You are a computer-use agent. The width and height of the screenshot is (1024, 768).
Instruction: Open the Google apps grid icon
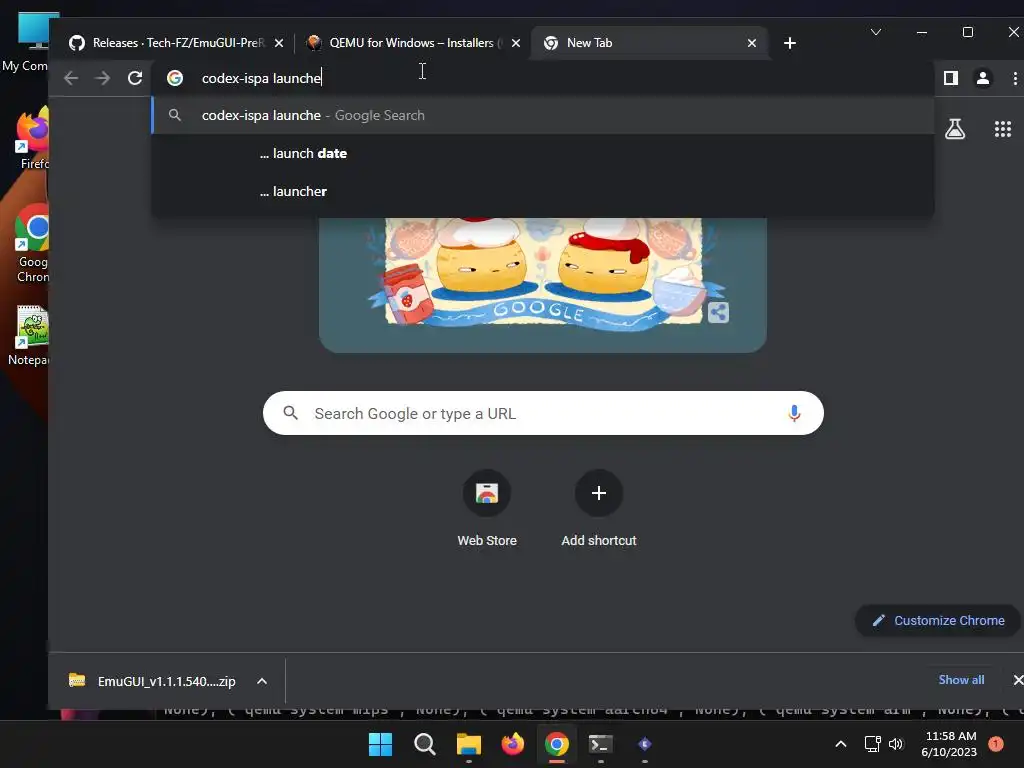[x=1002, y=129]
